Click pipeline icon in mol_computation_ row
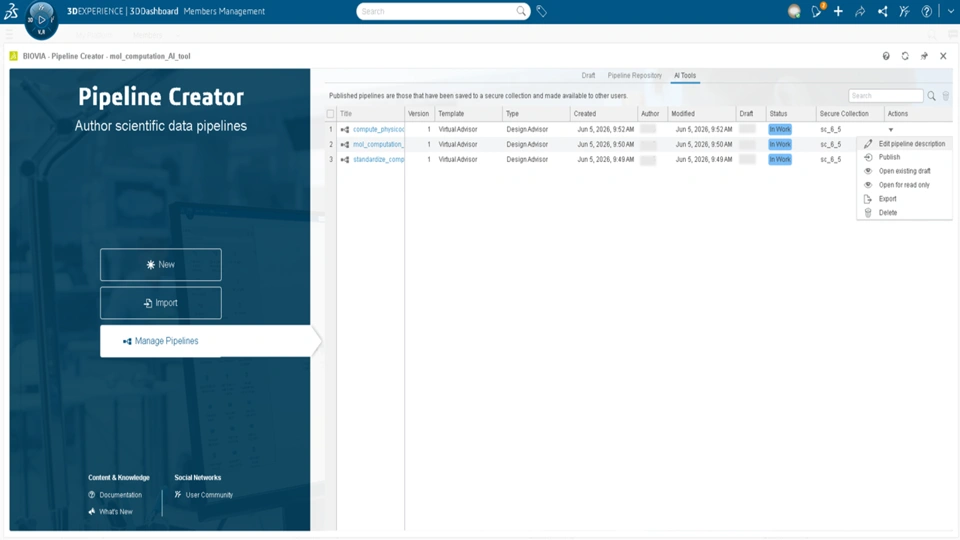The height and width of the screenshot is (540, 960). click(x=345, y=144)
